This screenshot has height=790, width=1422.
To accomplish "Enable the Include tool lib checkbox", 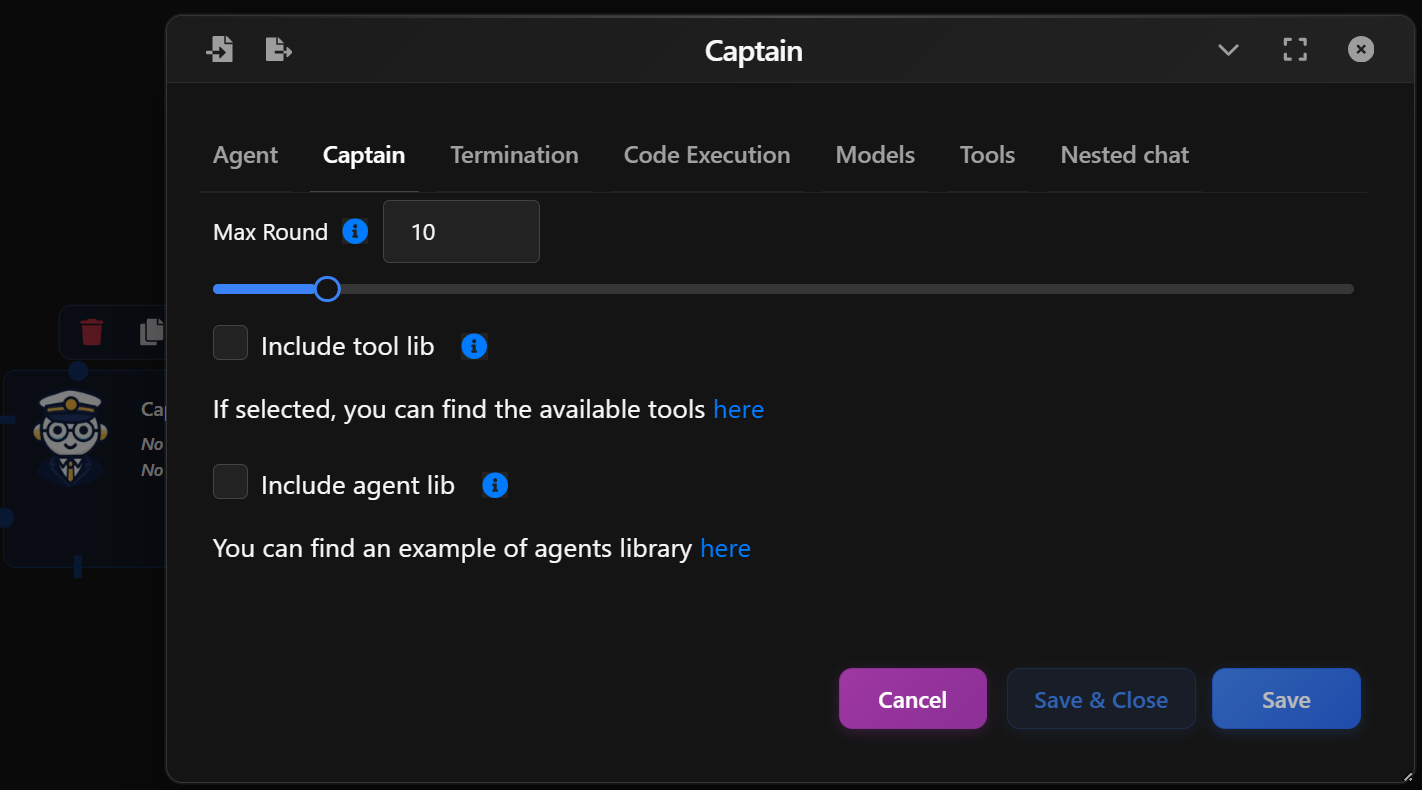I will click(x=230, y=342).
